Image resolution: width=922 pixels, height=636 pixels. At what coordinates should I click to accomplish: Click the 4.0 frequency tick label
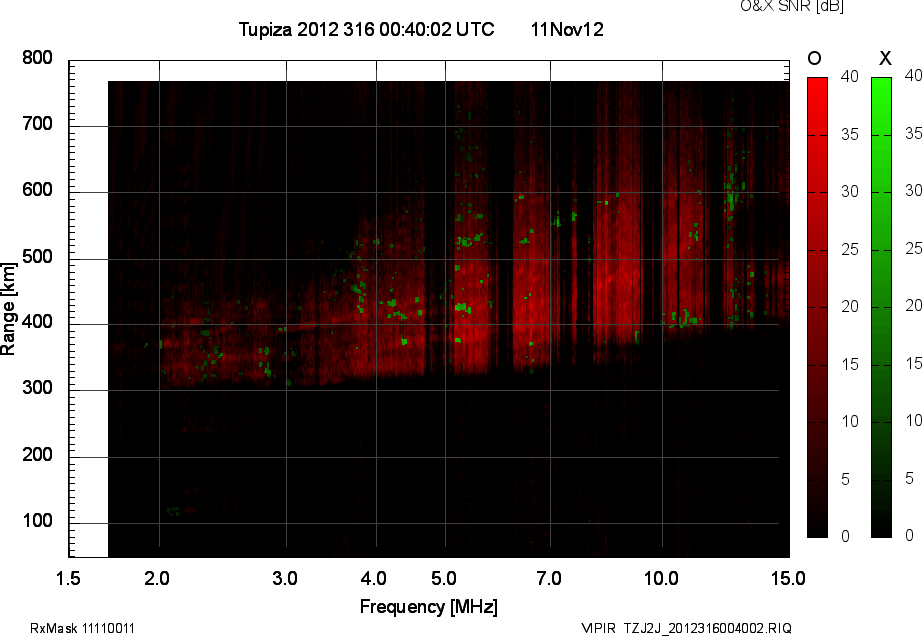click(373, 578)
